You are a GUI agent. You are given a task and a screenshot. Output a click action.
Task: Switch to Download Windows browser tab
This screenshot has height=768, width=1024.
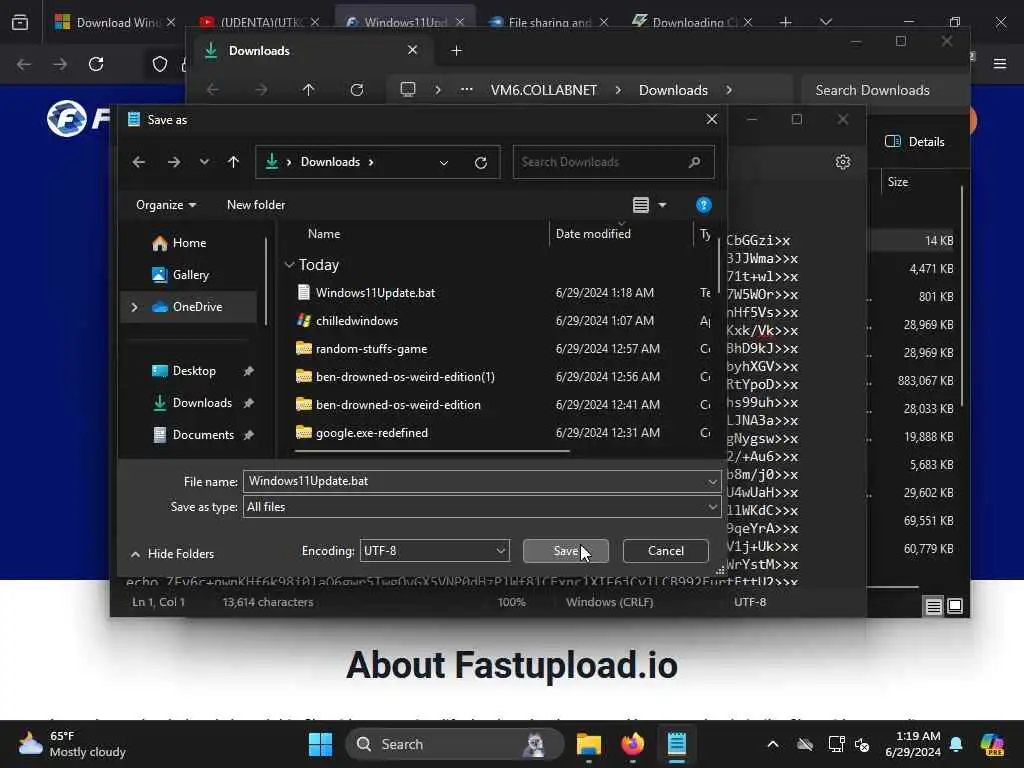pyautogui.click(x=116, y=22)
